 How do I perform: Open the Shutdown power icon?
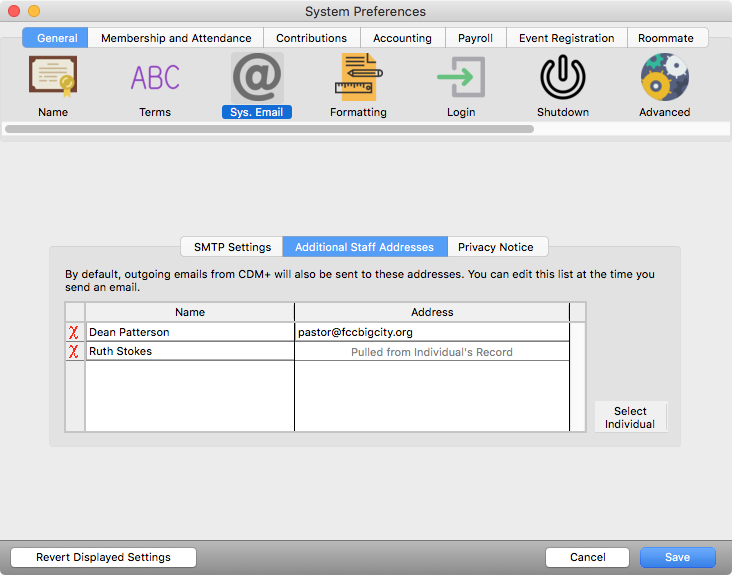[x=562, y=78]
